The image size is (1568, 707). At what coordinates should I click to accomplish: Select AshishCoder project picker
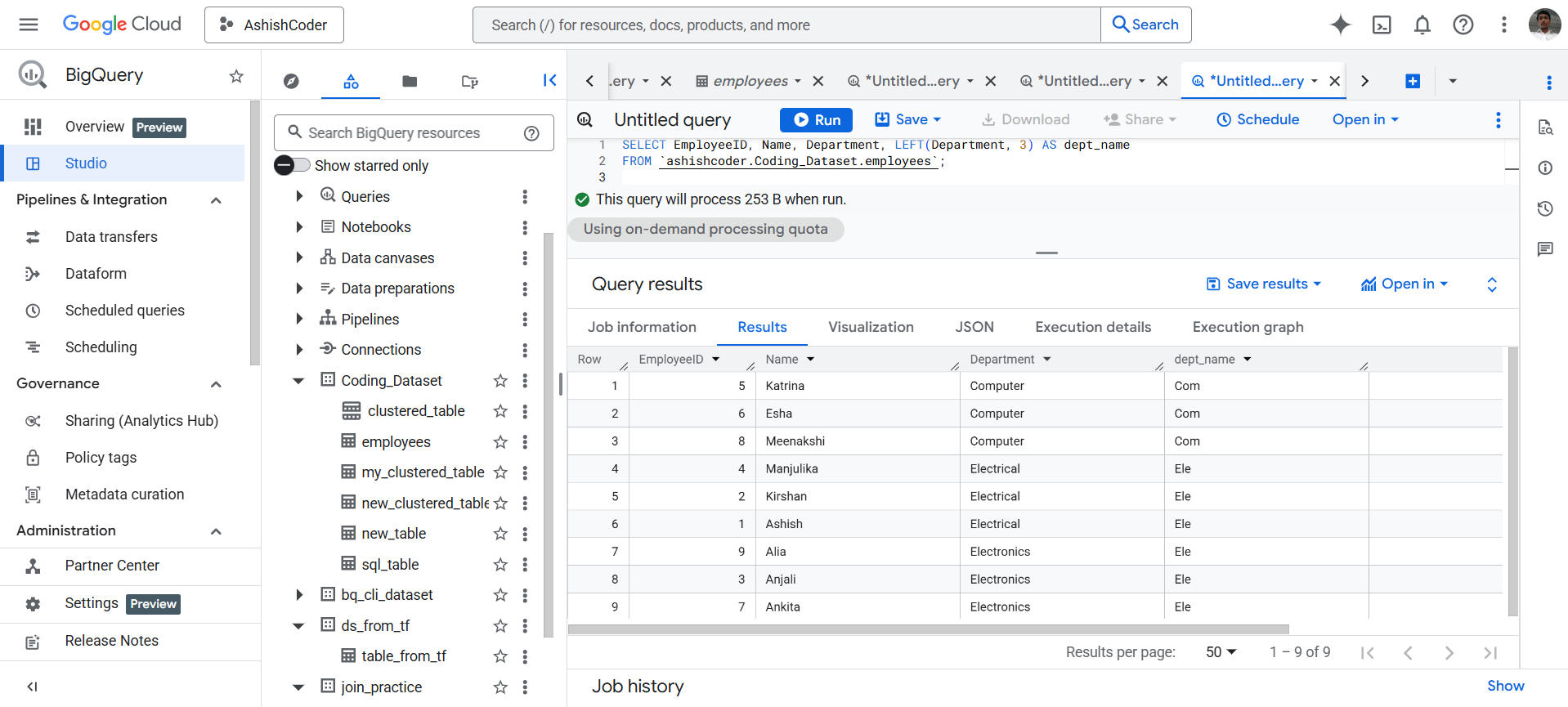[274, 25]
